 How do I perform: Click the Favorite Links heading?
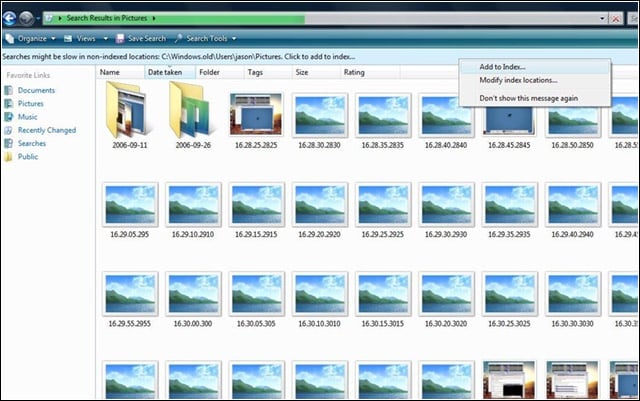28,76
